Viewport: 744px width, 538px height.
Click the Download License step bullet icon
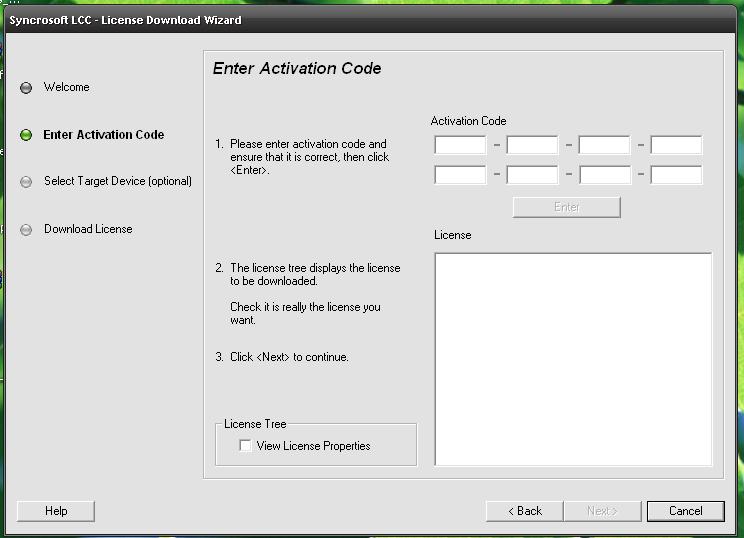26,230
